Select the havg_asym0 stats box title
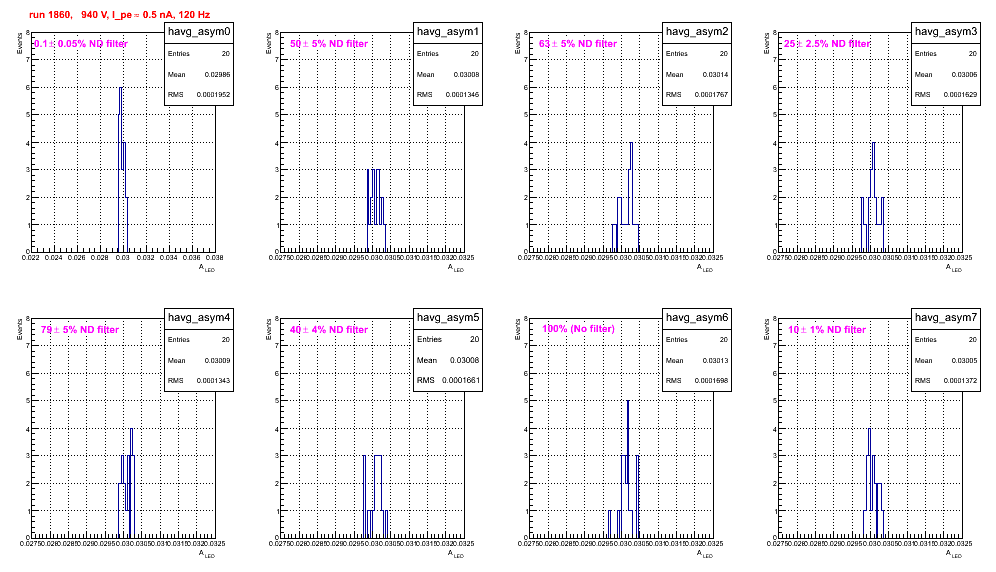This screenshot has width=996, height=572. (199, 32)
